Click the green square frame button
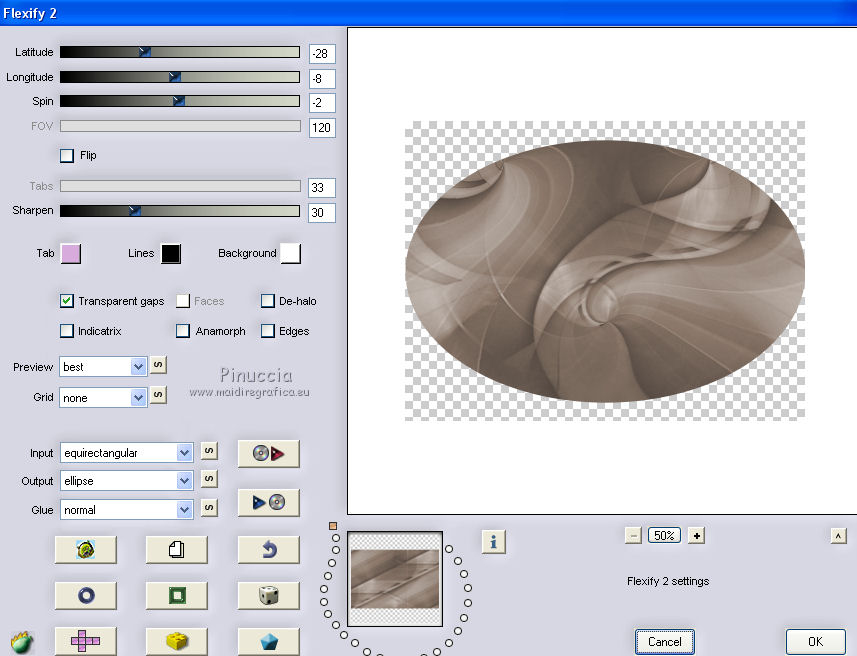This screenshot has height=656, width=857. tap(177, 595)
